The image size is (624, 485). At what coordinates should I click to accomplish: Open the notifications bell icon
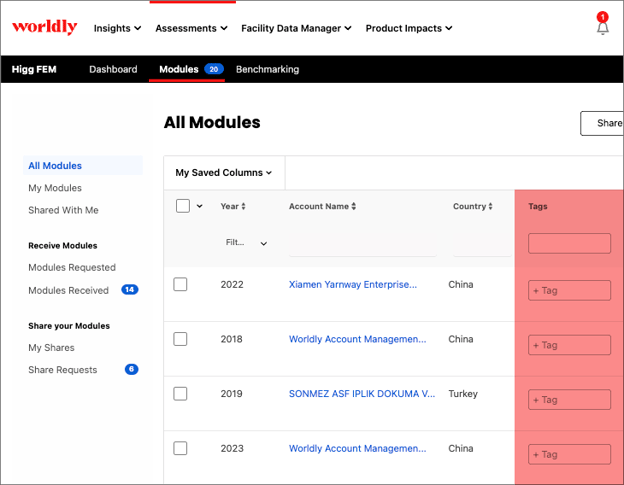coord(603,28)
